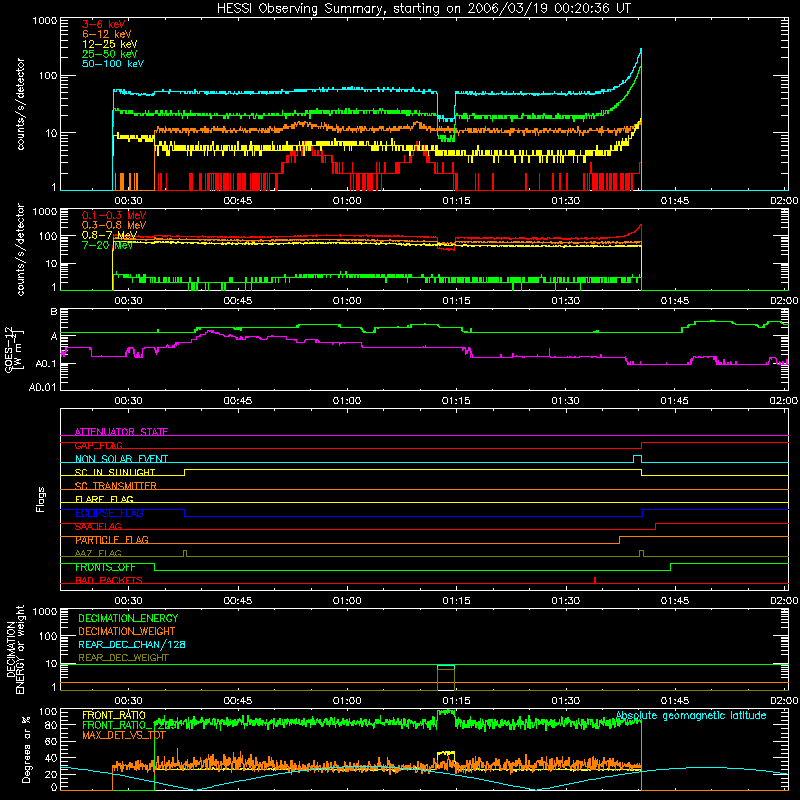Click the ATTENUATOR_STATE flag label
The width and height of the screenshot is (800, 800).
(x=121, y=432)
